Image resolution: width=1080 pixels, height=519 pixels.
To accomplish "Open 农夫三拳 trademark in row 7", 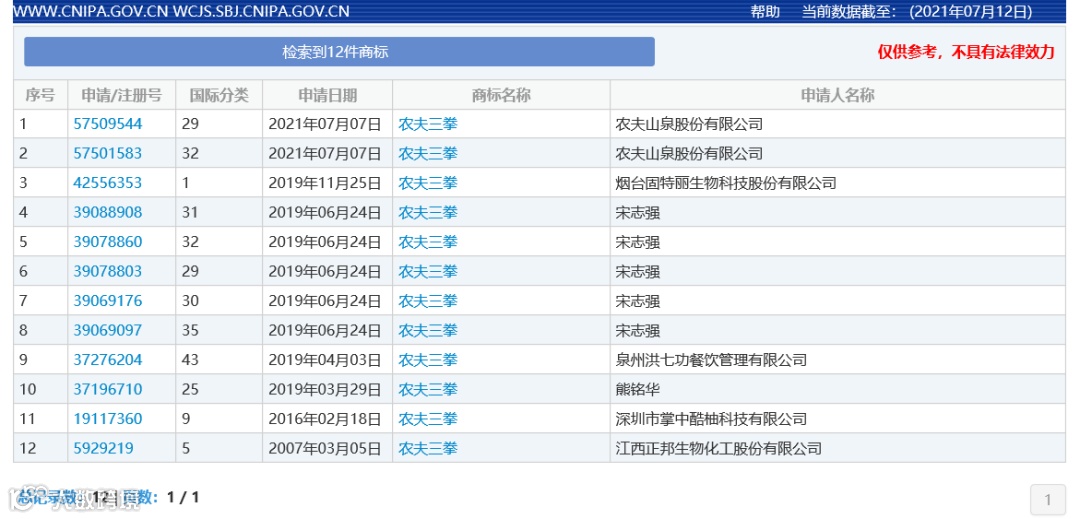I will click(428, 301).
